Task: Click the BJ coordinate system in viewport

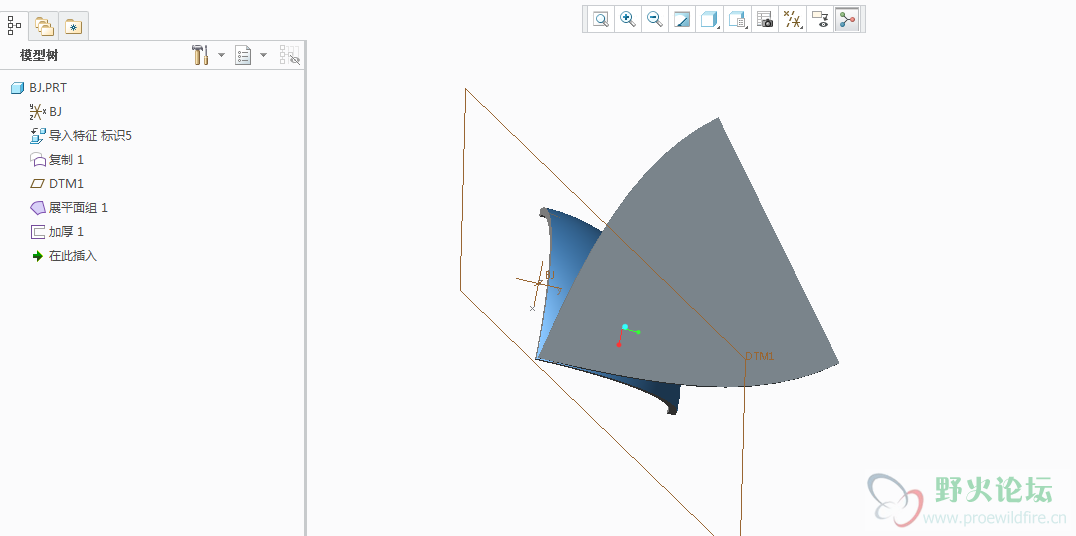Action: [x=539, y=283]
